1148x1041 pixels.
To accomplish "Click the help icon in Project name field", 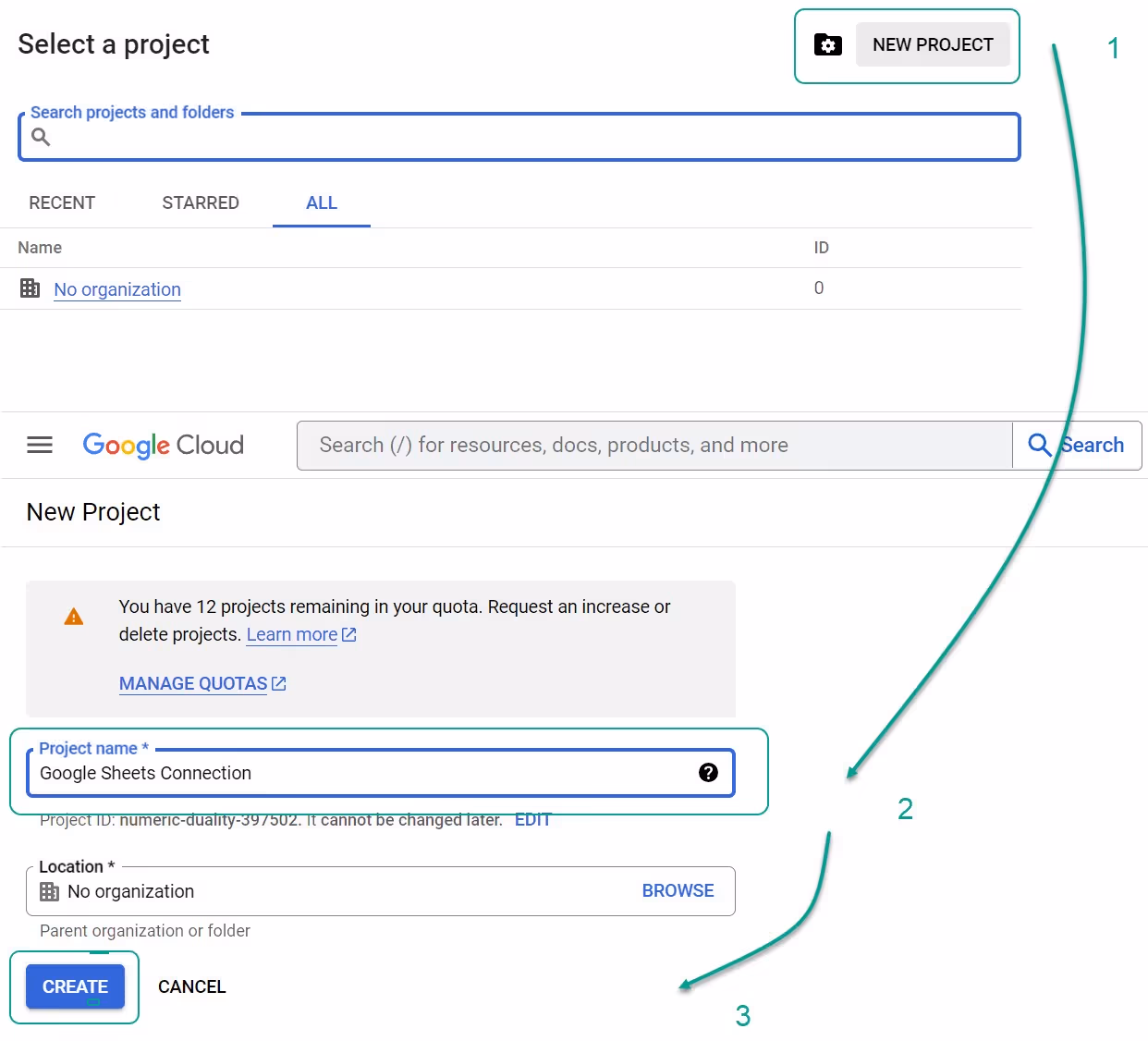I will coord(708,773).
